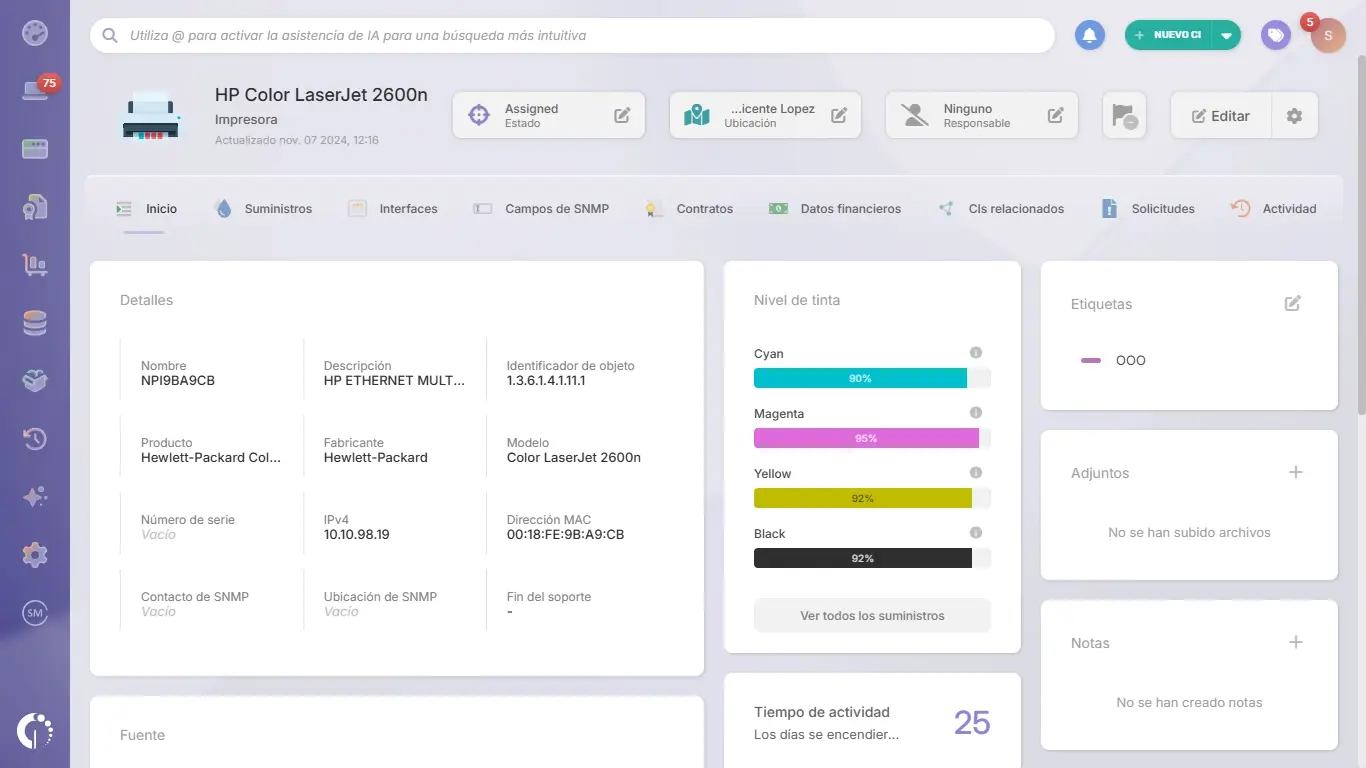Screen dimensions: 1366x768
Task: Show info for Cyan ink level
Action: (x=976, y=353)
